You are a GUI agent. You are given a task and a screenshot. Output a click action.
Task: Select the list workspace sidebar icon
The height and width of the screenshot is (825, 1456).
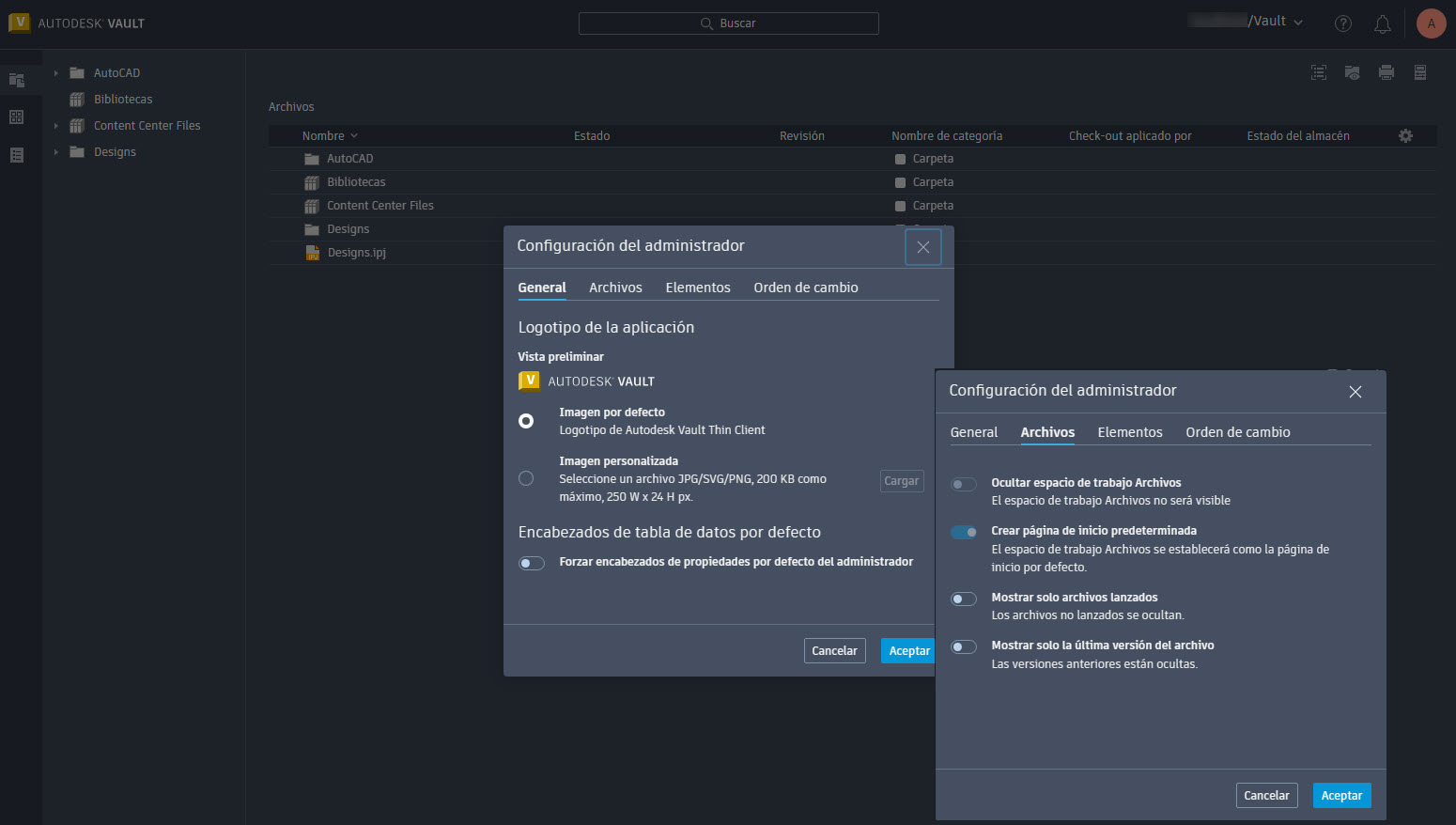[x=16, y=155]
